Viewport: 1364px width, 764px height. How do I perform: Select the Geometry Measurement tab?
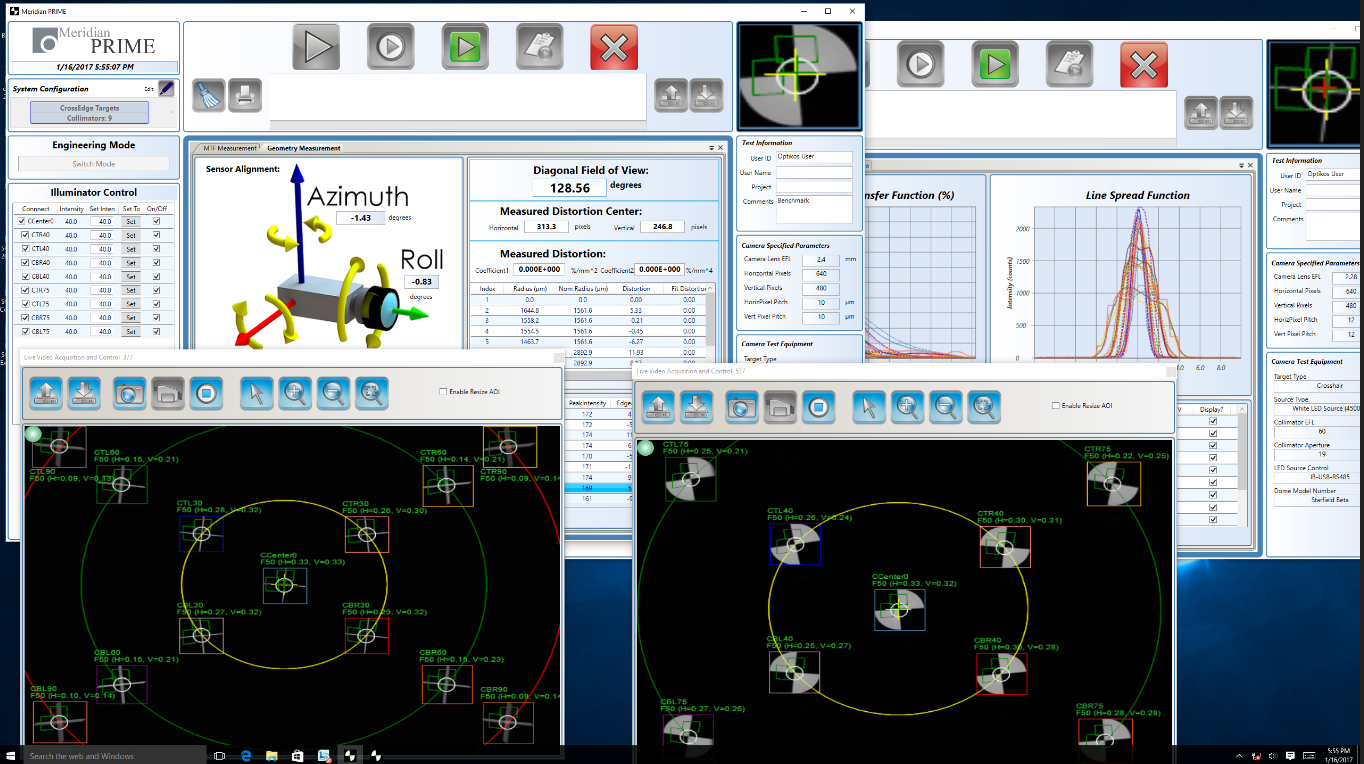pos(304,148)
